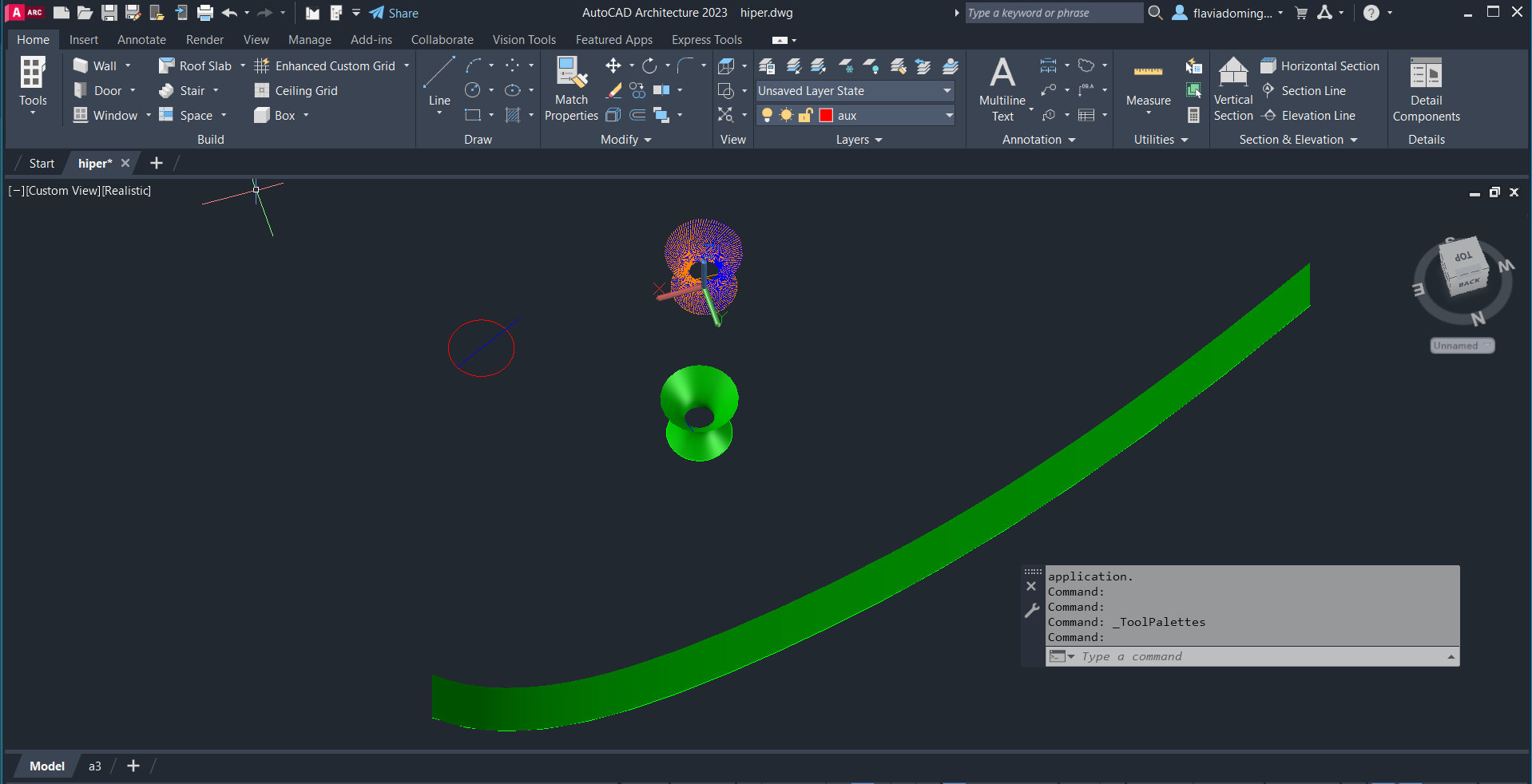Click the red aux layer color swatch
Image resolution: width=1532 pixels, height=784 pixels.
(x=826, y=116)
